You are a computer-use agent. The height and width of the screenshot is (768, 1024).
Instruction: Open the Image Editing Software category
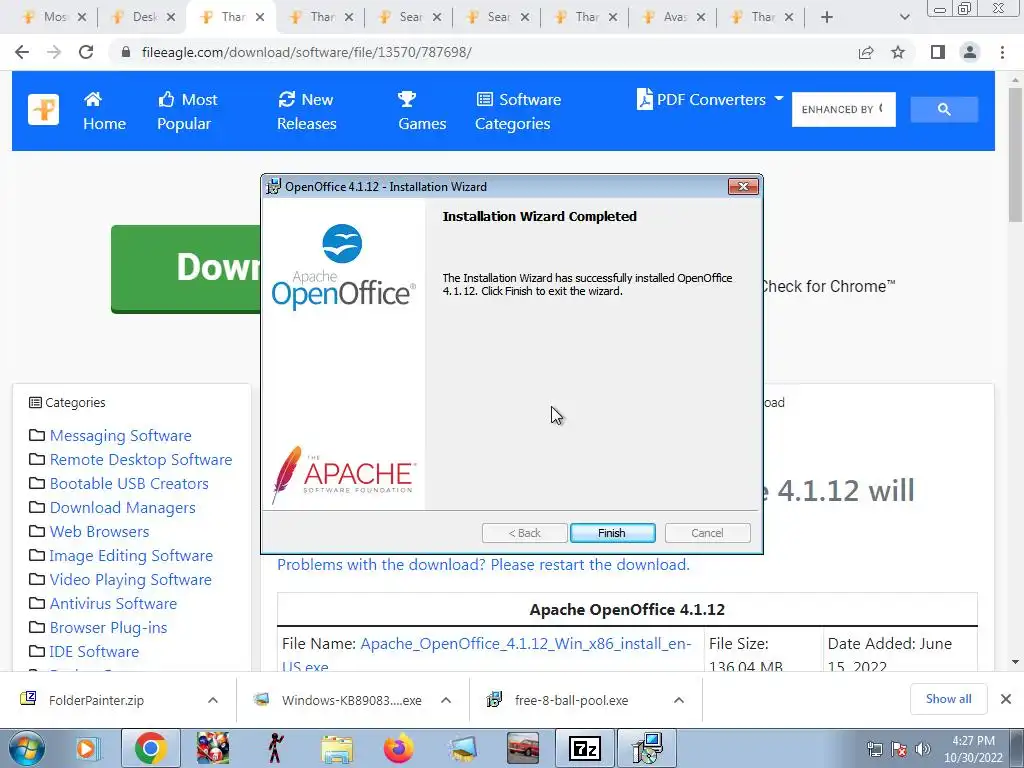pyautogui.click(x=131, y=556)
